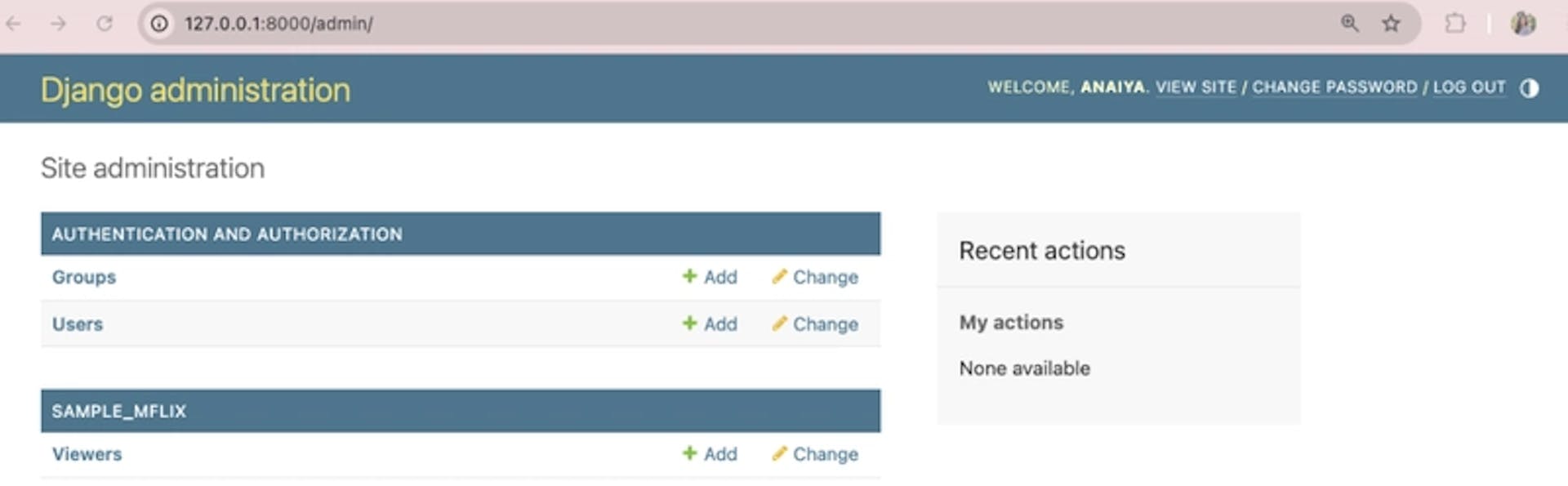Screen dimensions: 1568x486
Task: Open the View Site link
Action: 1196,87
